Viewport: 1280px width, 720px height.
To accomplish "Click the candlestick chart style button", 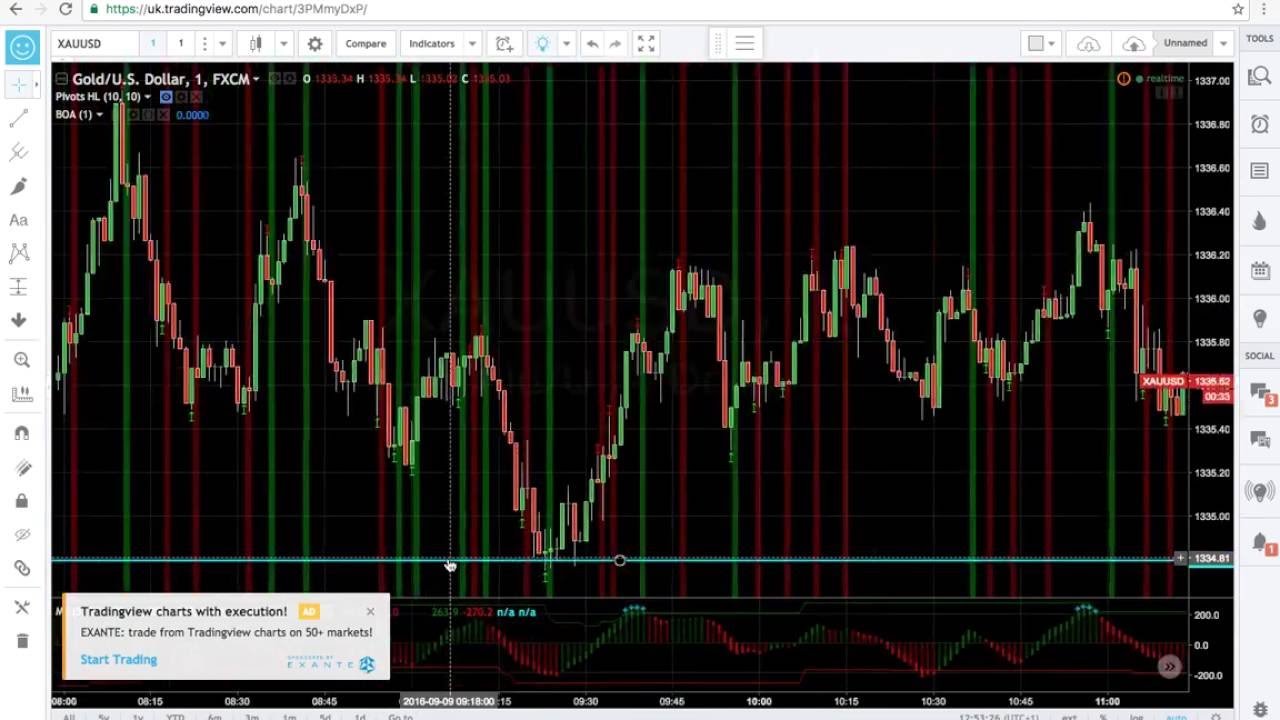I will [x=256, y=44].
